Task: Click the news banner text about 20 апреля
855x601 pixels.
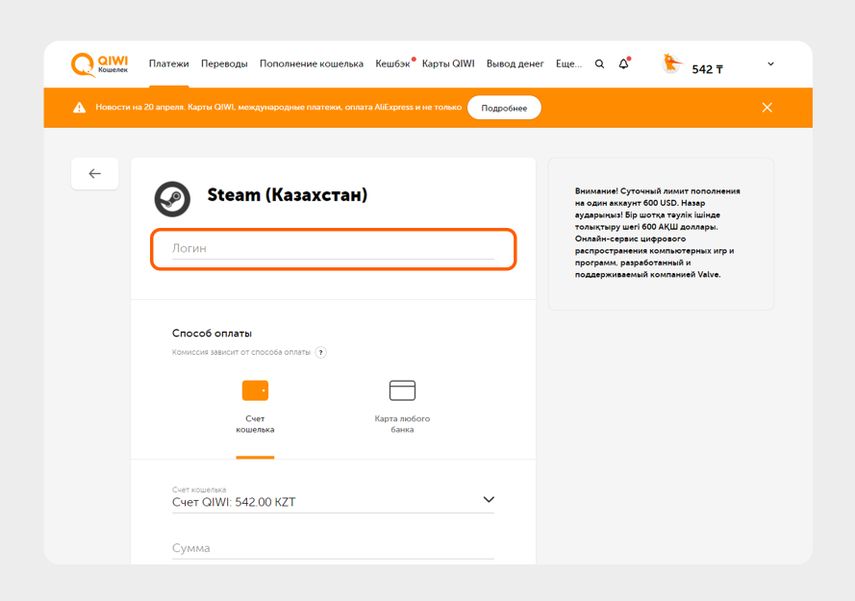Action: (x=279, y=107)
